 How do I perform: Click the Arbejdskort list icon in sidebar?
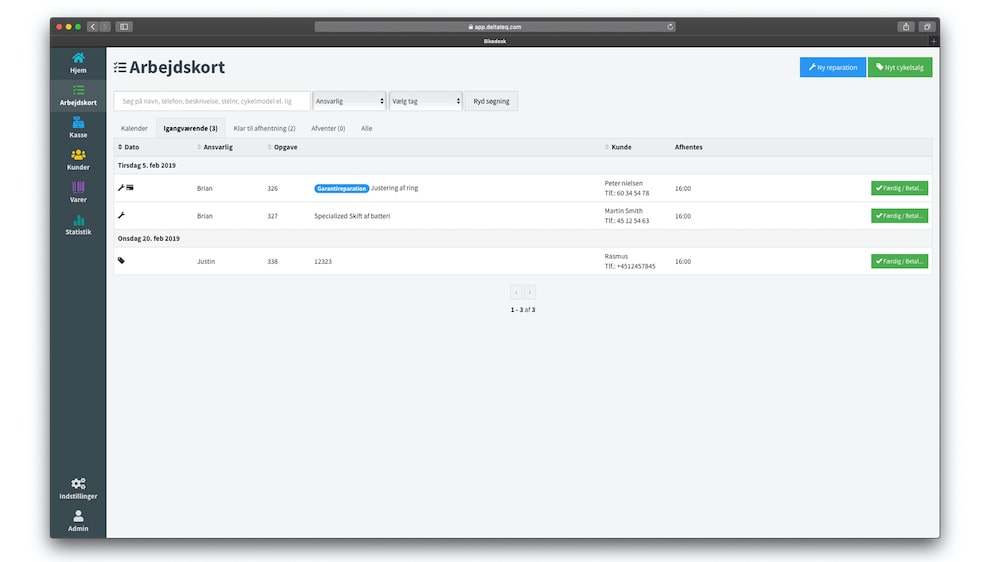coord(78,90)
